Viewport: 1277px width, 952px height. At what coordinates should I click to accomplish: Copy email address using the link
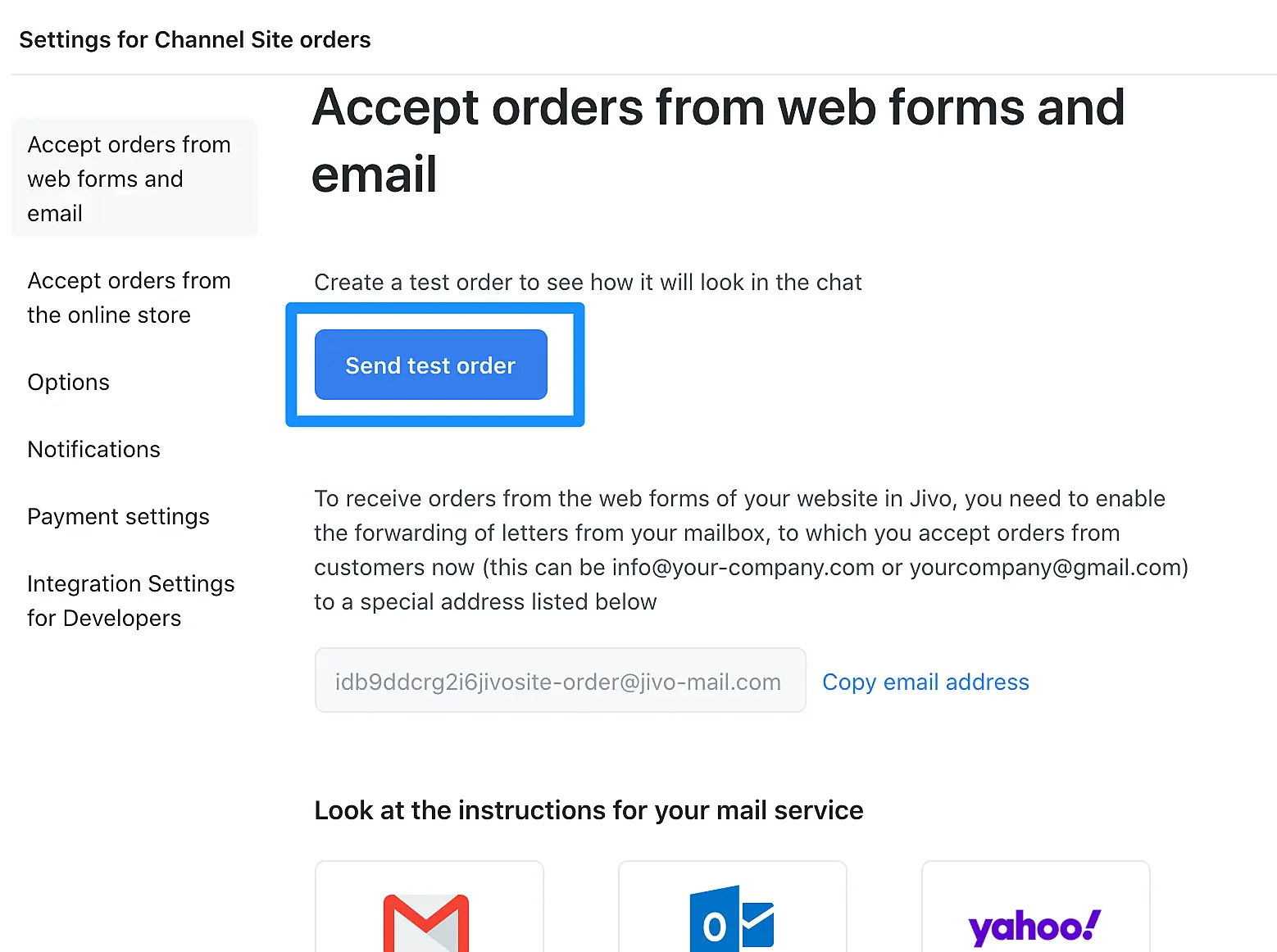click(925, 682)
